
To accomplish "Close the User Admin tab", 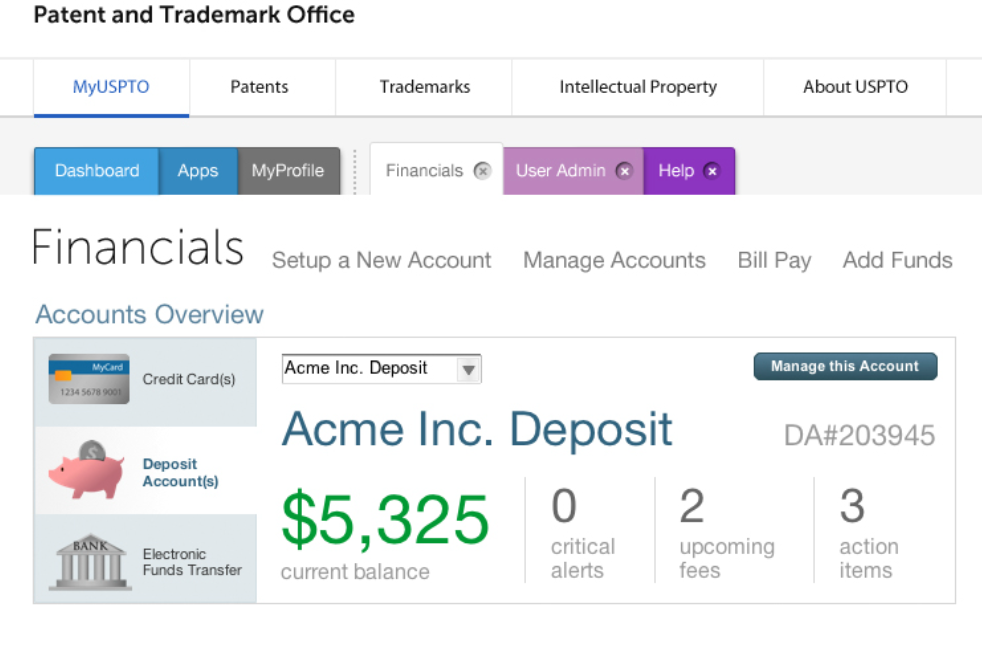I will pos(624,171).
